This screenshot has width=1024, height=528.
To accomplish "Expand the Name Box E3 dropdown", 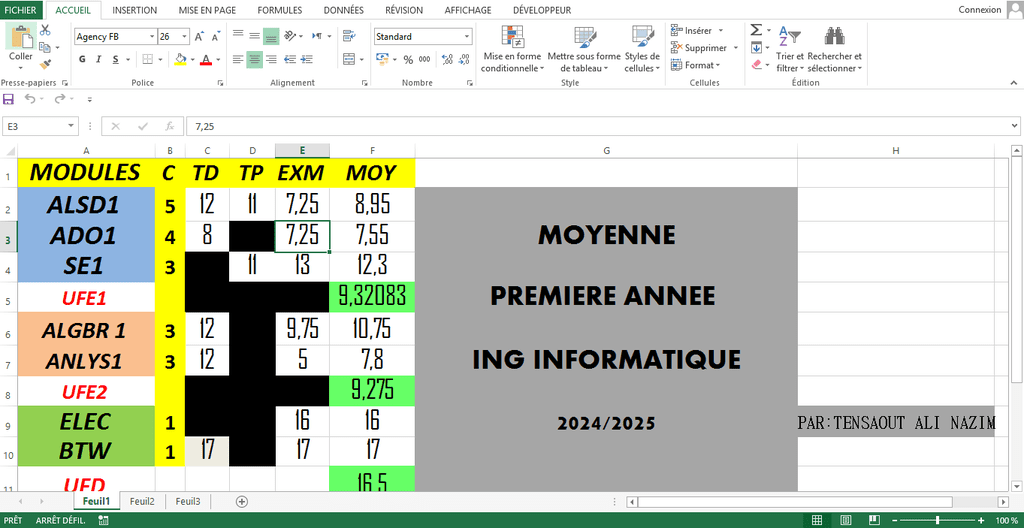I will 71,126.
